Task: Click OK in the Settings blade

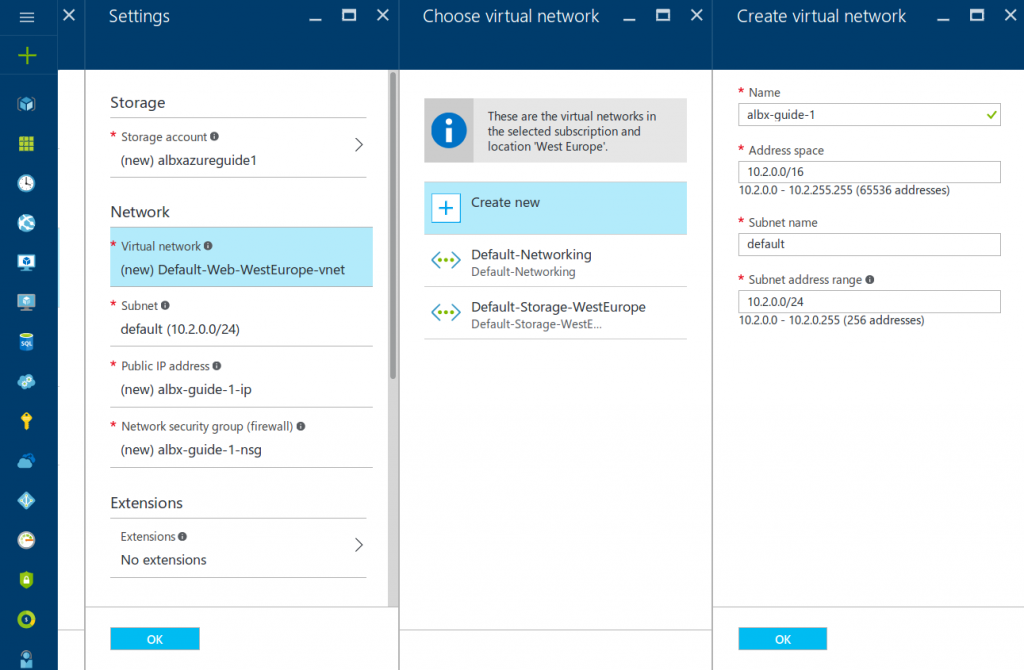Action: [x=154, y=638]
